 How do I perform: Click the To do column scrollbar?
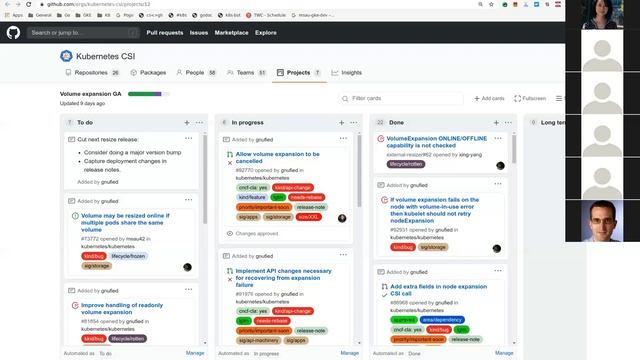(205, 180)
